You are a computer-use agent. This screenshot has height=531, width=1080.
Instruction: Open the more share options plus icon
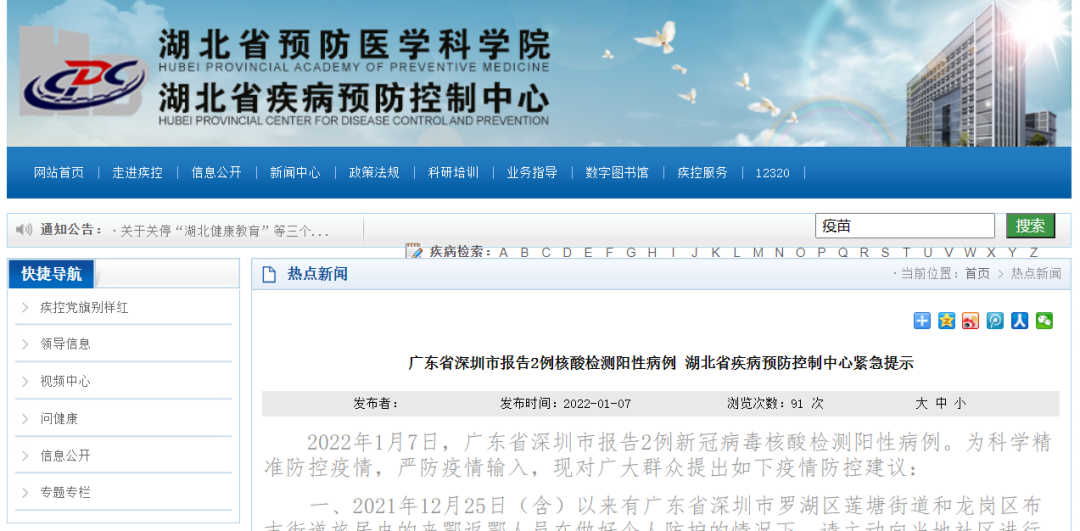click(922, 320)
